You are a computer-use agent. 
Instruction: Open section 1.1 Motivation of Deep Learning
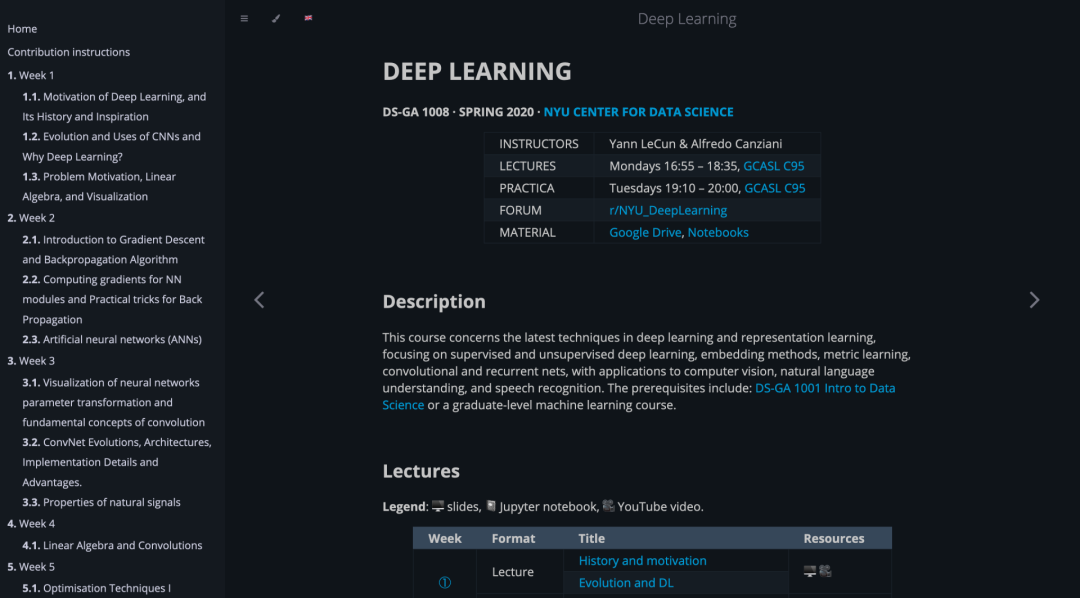tap(114, 107)
